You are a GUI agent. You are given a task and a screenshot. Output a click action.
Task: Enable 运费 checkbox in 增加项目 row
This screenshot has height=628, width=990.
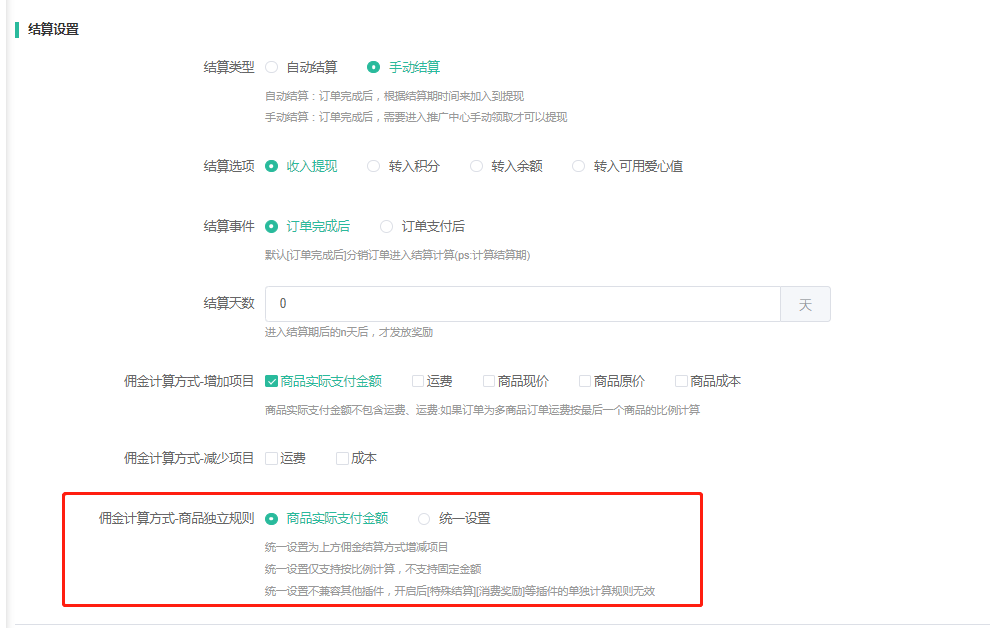tap(418, 381)
